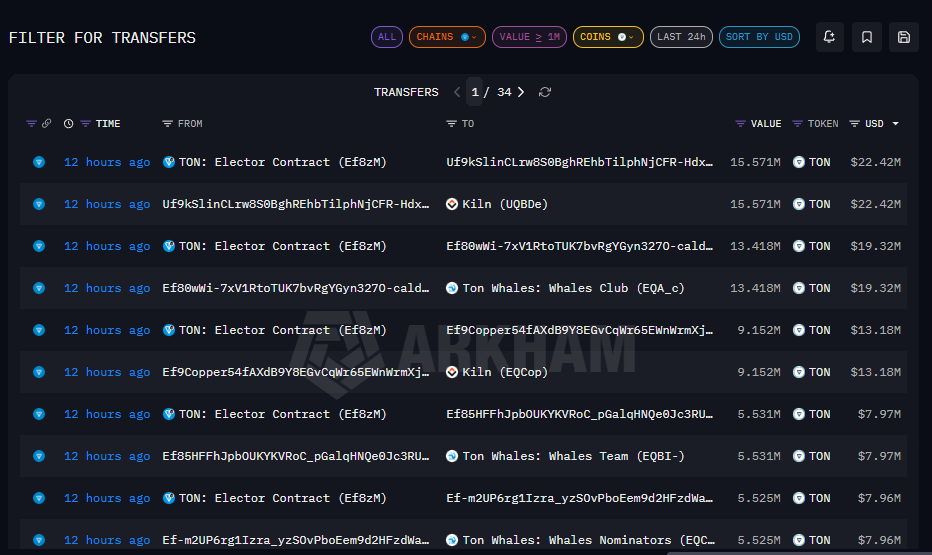
Task: Click Elector Contract icon in the 5.531M row
Action: (x=169, y=414)
